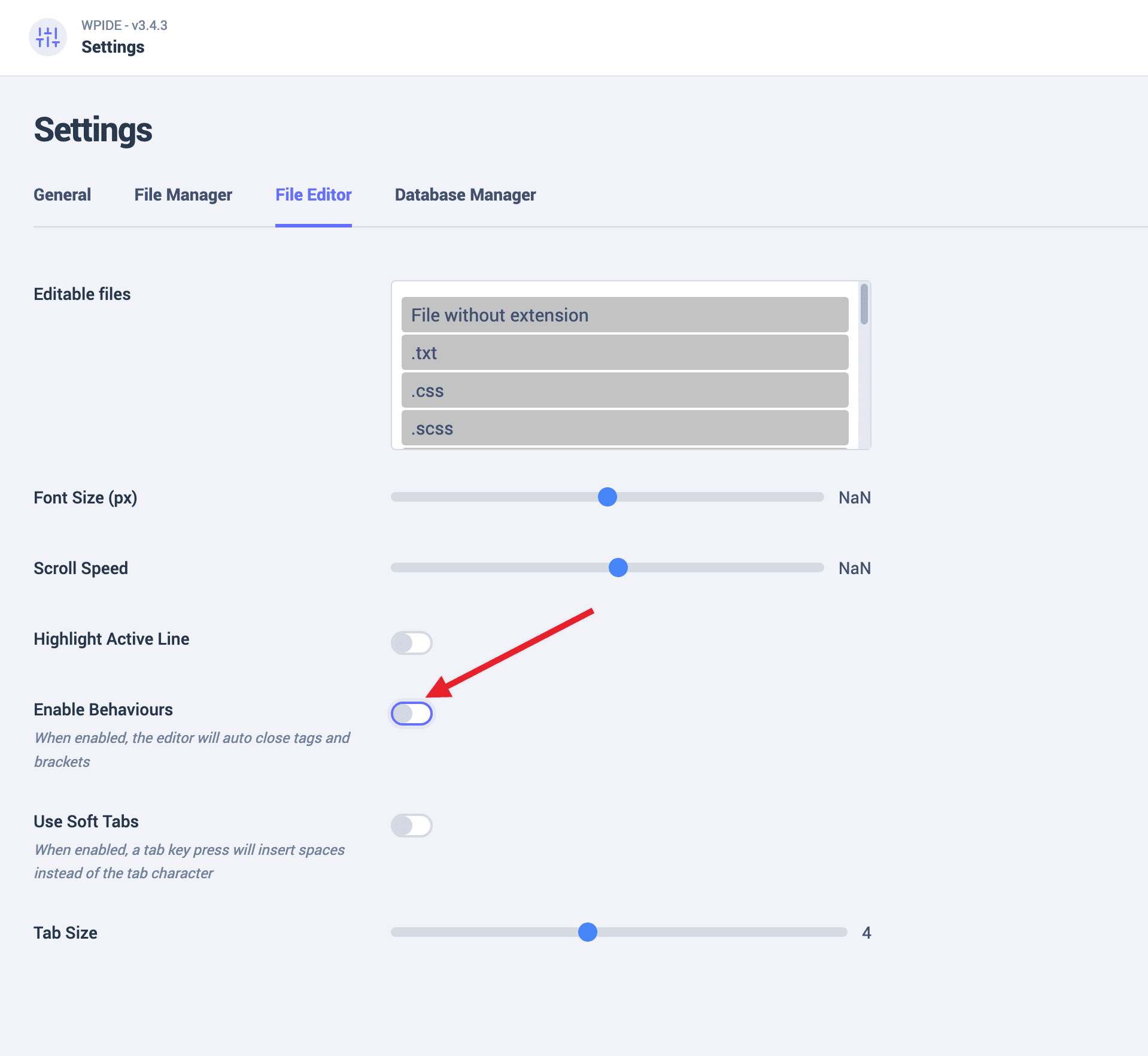
Task: Click the 'Editable files' label
Action: pyautogui.click(x=82, y=294)
